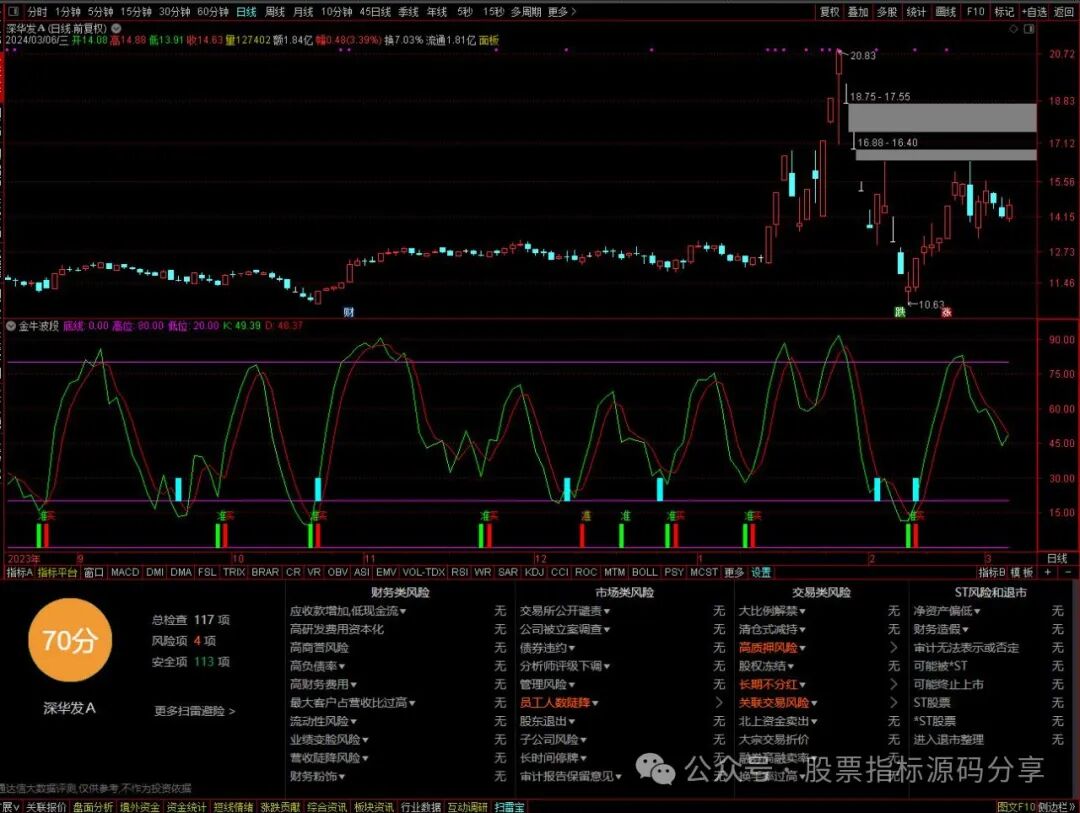This screenshot has height=813, width=1080.
Task: Click the green 跌 marker near 10.63 low
Action: click(900, 312)
